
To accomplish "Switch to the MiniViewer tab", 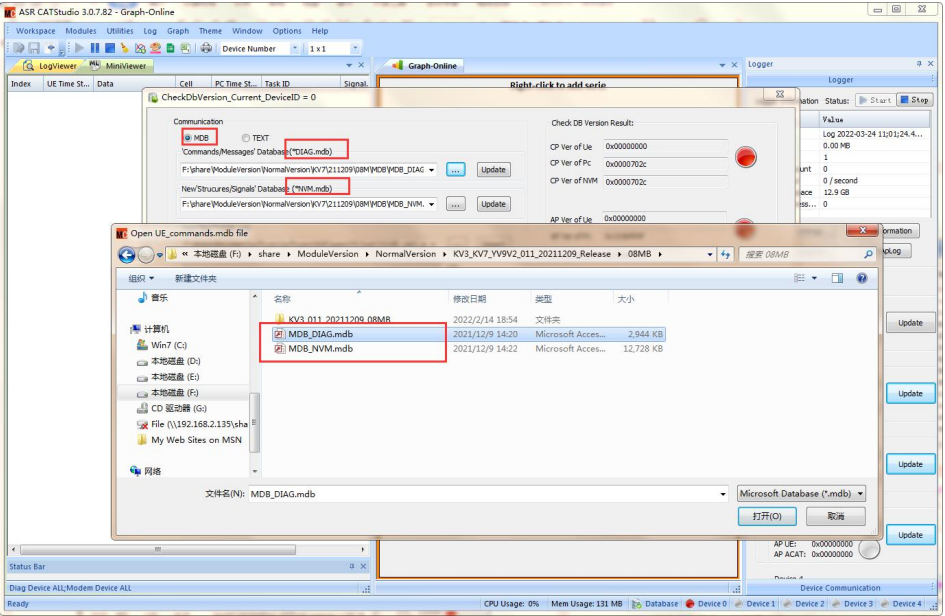I will coord(119,66).
